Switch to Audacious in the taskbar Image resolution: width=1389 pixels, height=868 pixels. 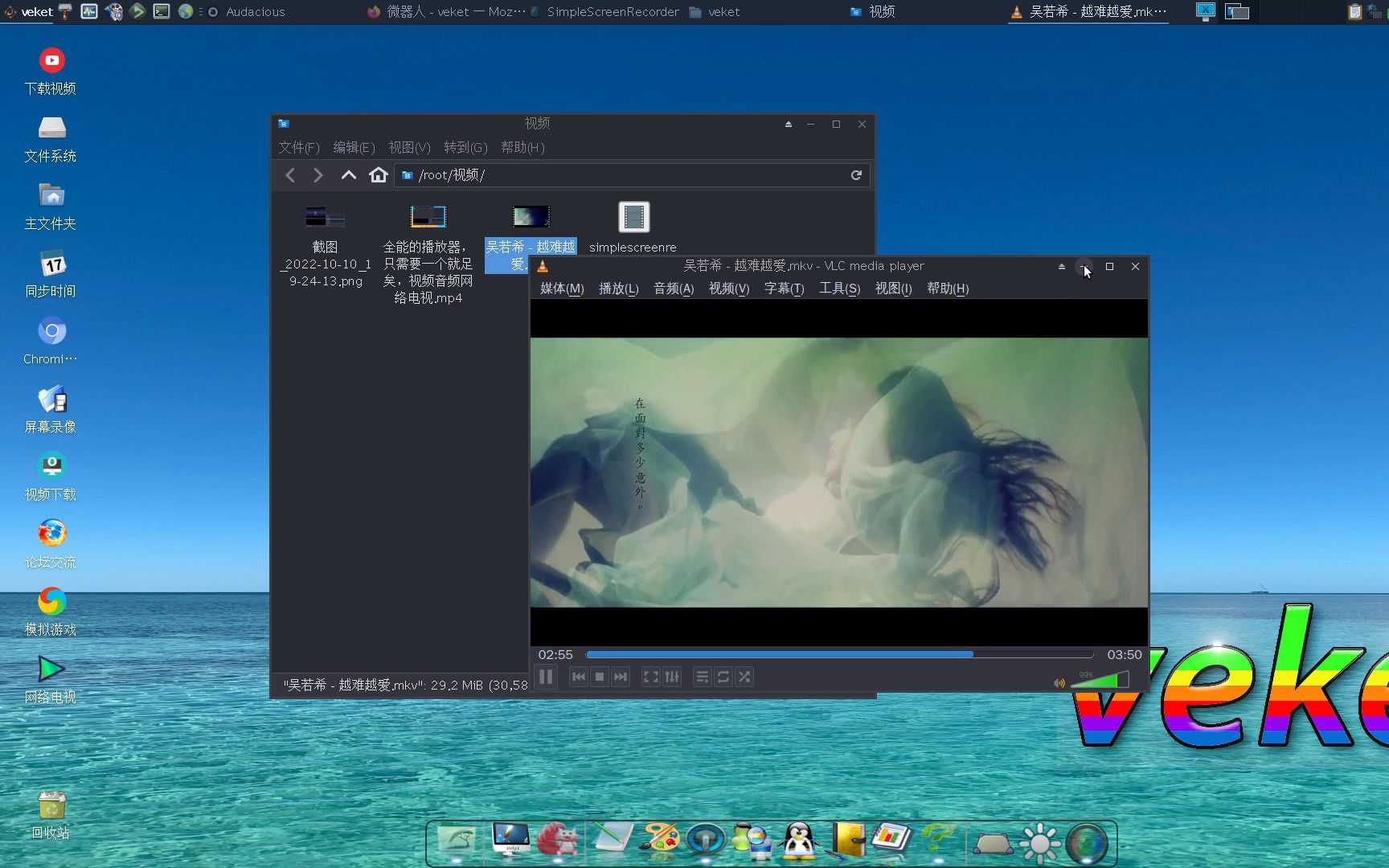[247, 12]
